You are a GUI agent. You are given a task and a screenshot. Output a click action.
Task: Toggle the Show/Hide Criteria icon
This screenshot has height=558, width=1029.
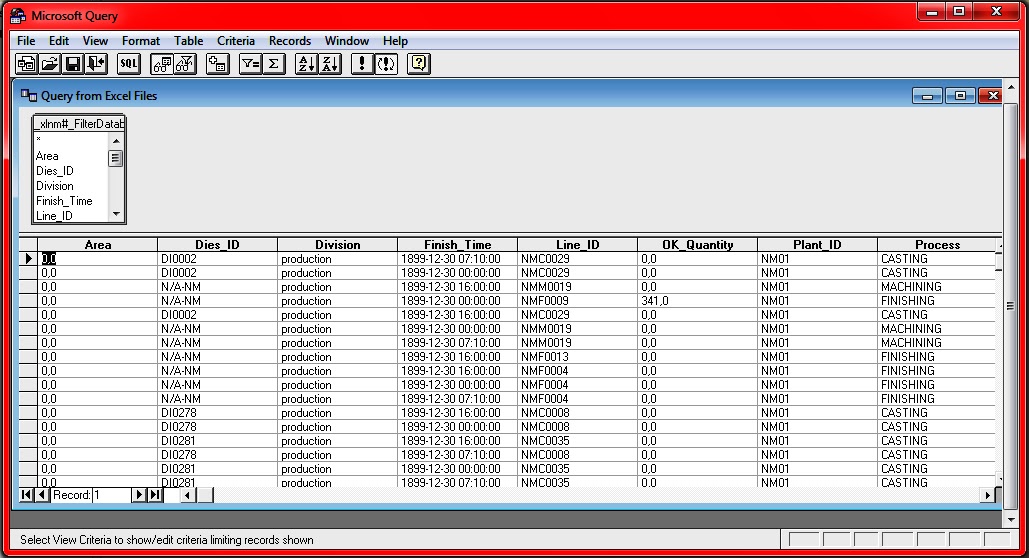(x=185, y=64)
